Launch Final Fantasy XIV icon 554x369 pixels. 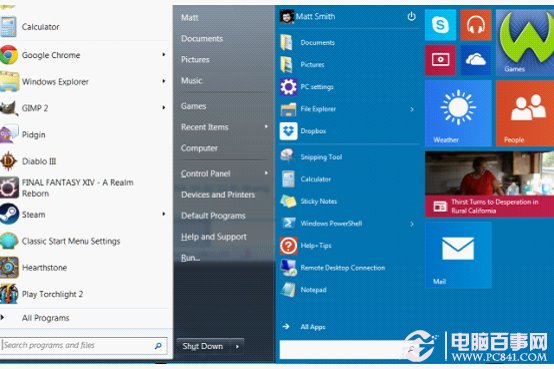9,188
